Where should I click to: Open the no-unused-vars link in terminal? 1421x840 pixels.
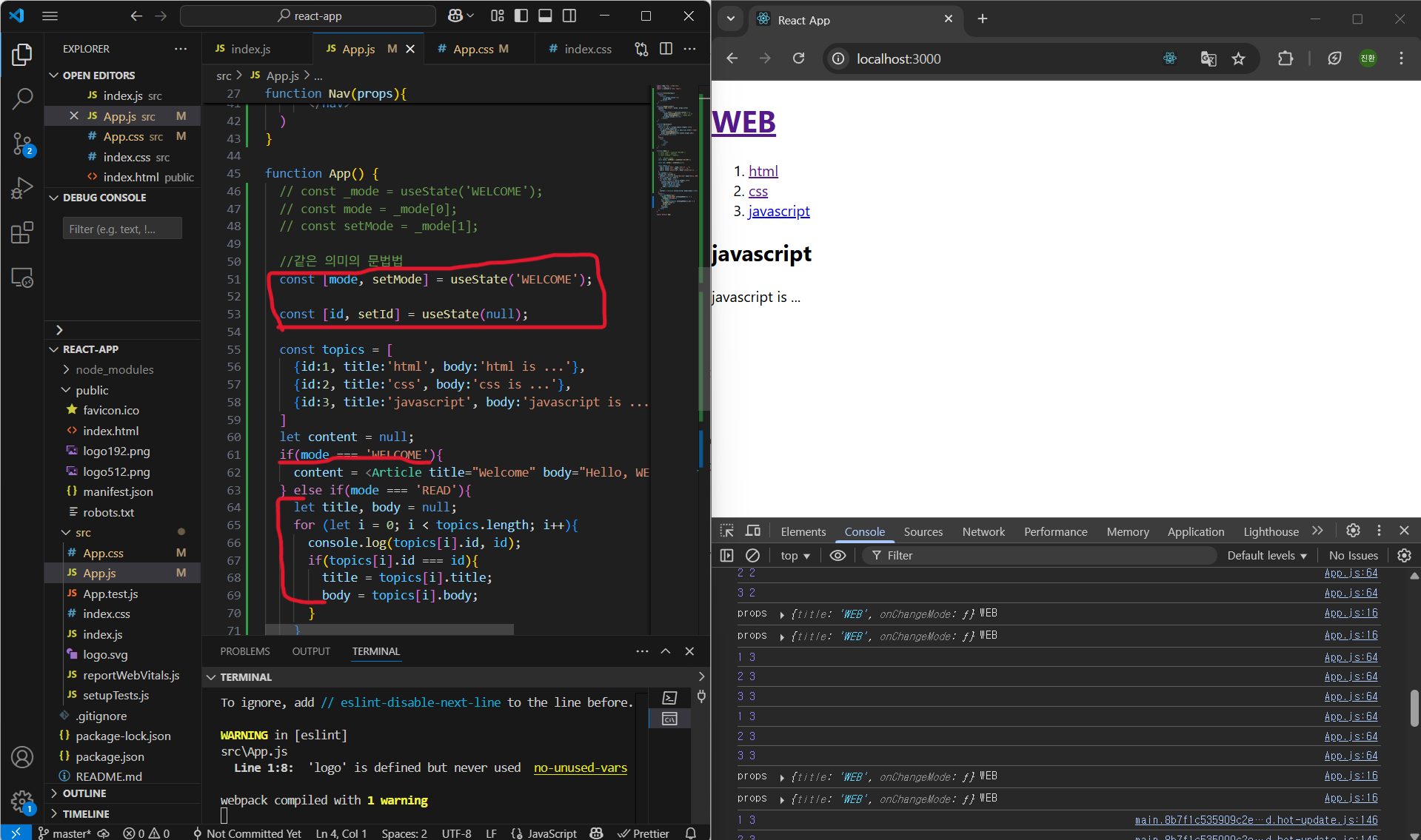click(581, 767)
